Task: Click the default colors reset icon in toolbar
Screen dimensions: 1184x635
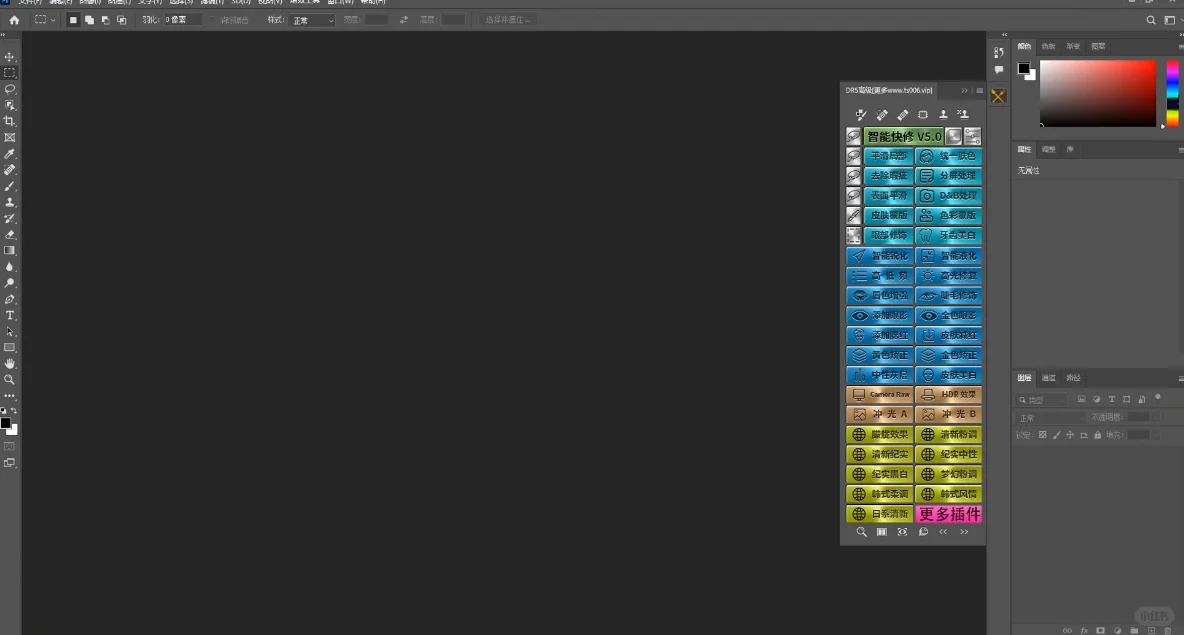Action: (x=4, y=412)
